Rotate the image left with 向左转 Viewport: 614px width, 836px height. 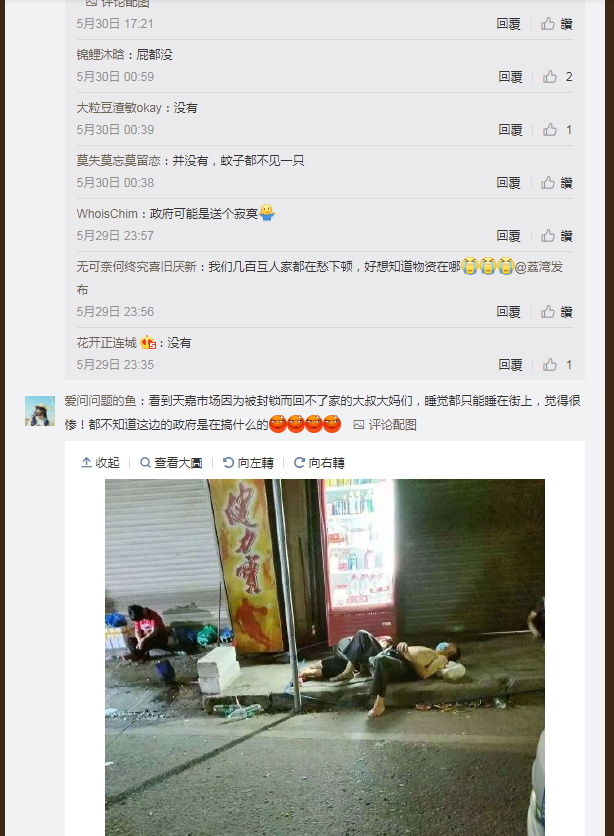pyautogui.click(x=248, y=463)
